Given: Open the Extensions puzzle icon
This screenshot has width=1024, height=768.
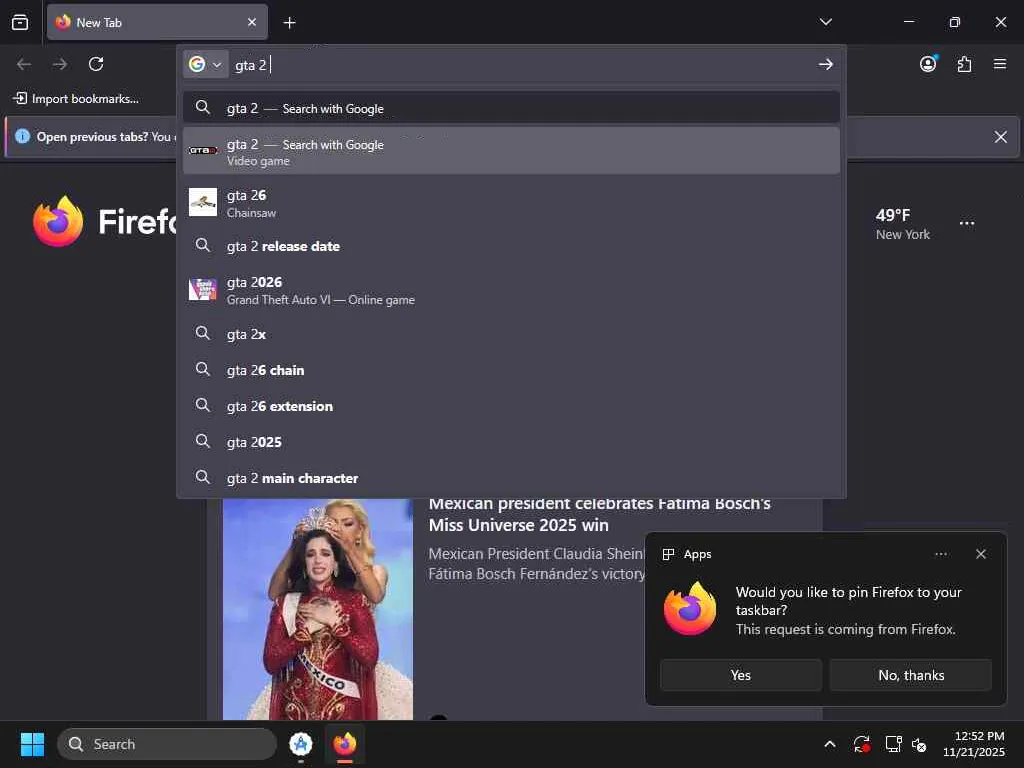Looking at the screenshot, I should 964,64.
